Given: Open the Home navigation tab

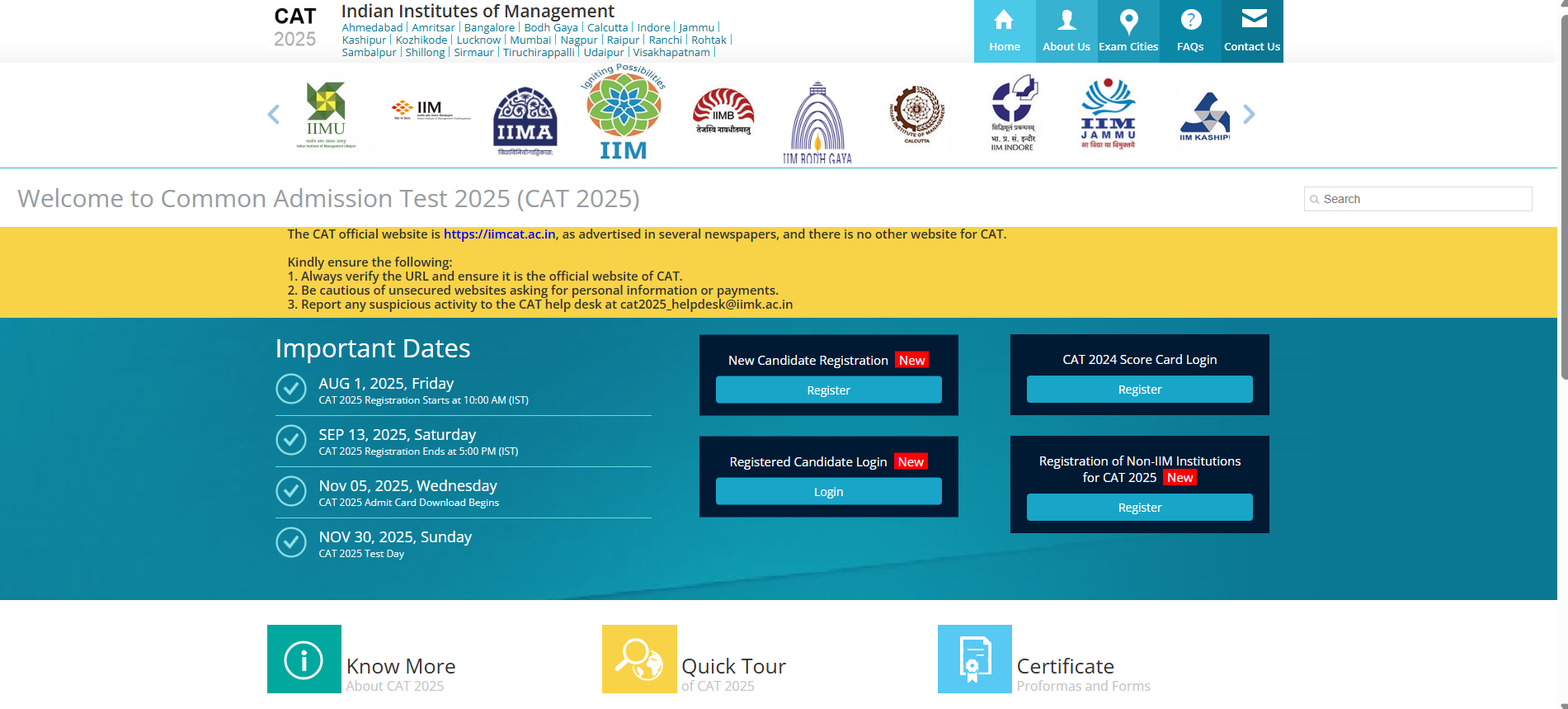Looking at the screenshot, I should click(x=1005, y=31).
